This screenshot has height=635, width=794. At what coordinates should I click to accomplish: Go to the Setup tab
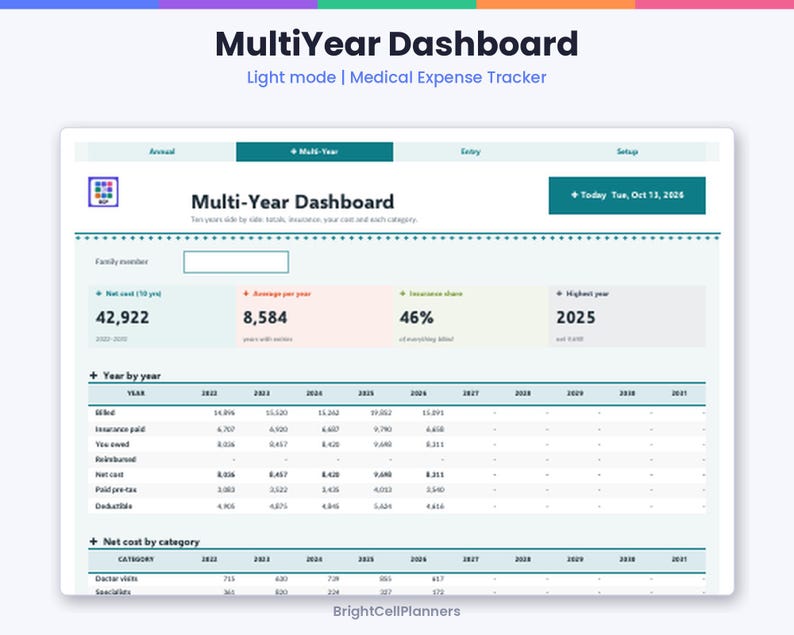click(627, 151)
